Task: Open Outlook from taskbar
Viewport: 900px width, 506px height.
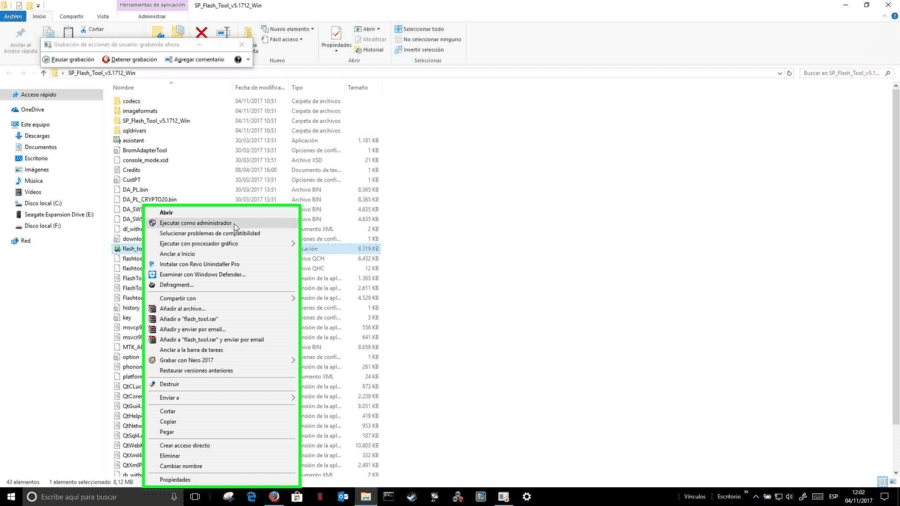Action: (x=343, y=497)
